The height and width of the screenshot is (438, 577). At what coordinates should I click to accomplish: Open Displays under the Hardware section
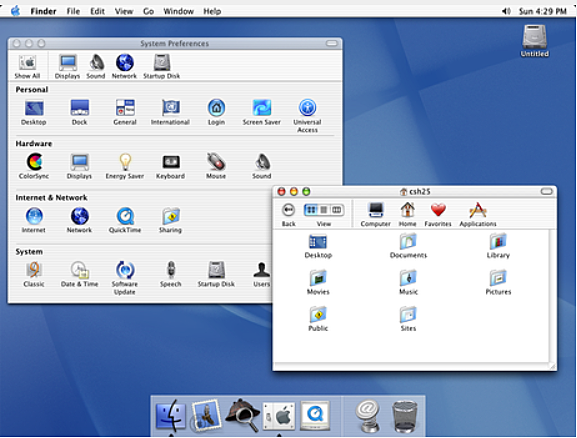pyautogui.click(x=79, y=166)
